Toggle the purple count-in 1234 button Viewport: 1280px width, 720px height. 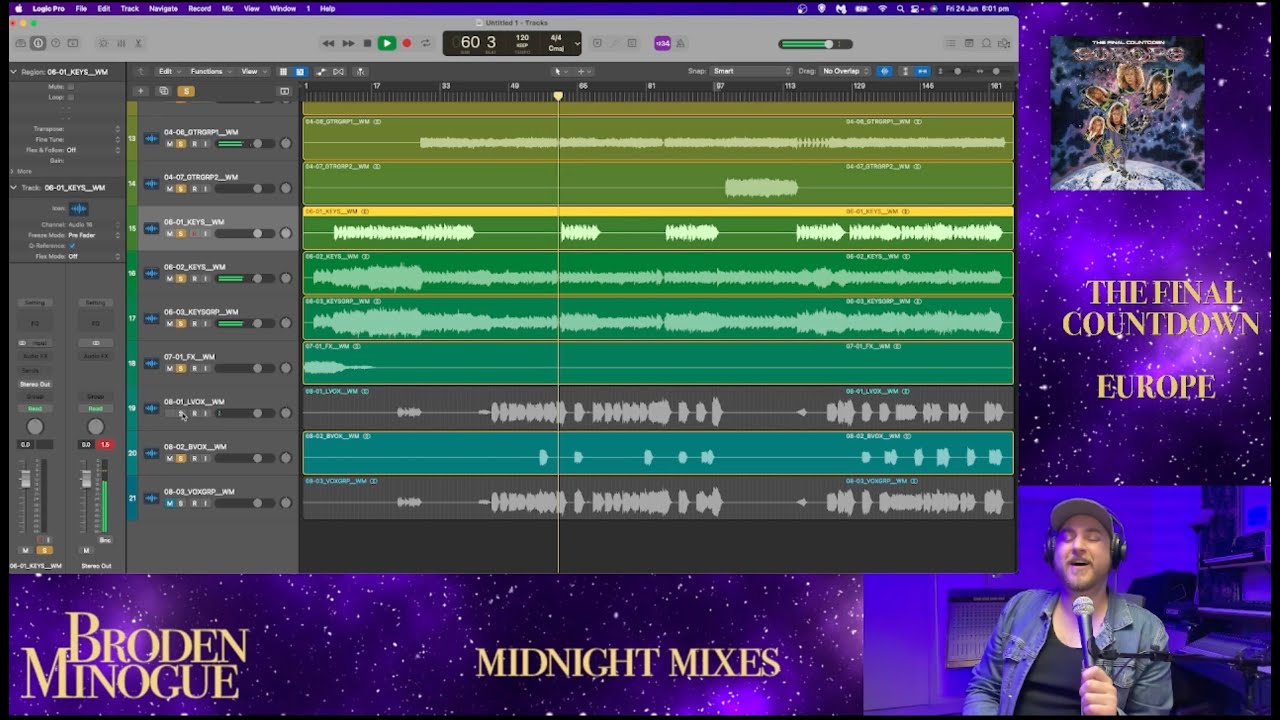pyautogui.click(x=662, y=43)
